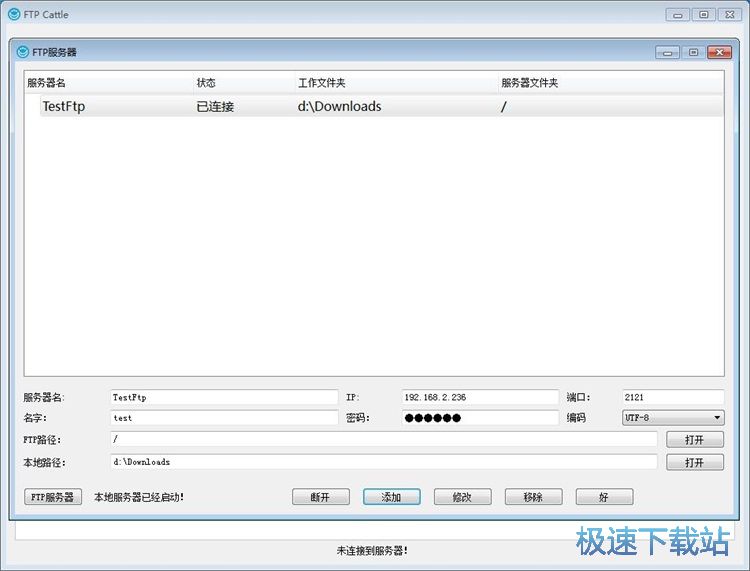This screenshot has width=750, height=571.
Task: Focus the 服务器名 input field
Action: [224, 397]
